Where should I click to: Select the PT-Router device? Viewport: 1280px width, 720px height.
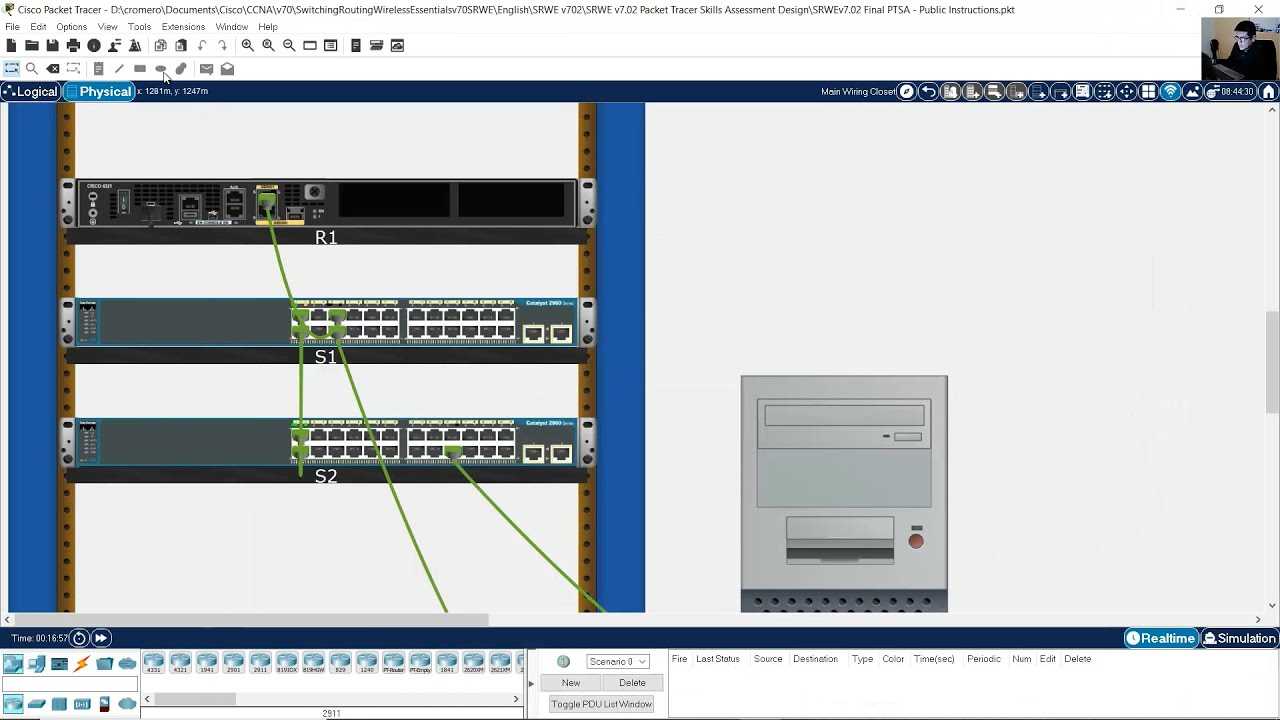point(393,663)
